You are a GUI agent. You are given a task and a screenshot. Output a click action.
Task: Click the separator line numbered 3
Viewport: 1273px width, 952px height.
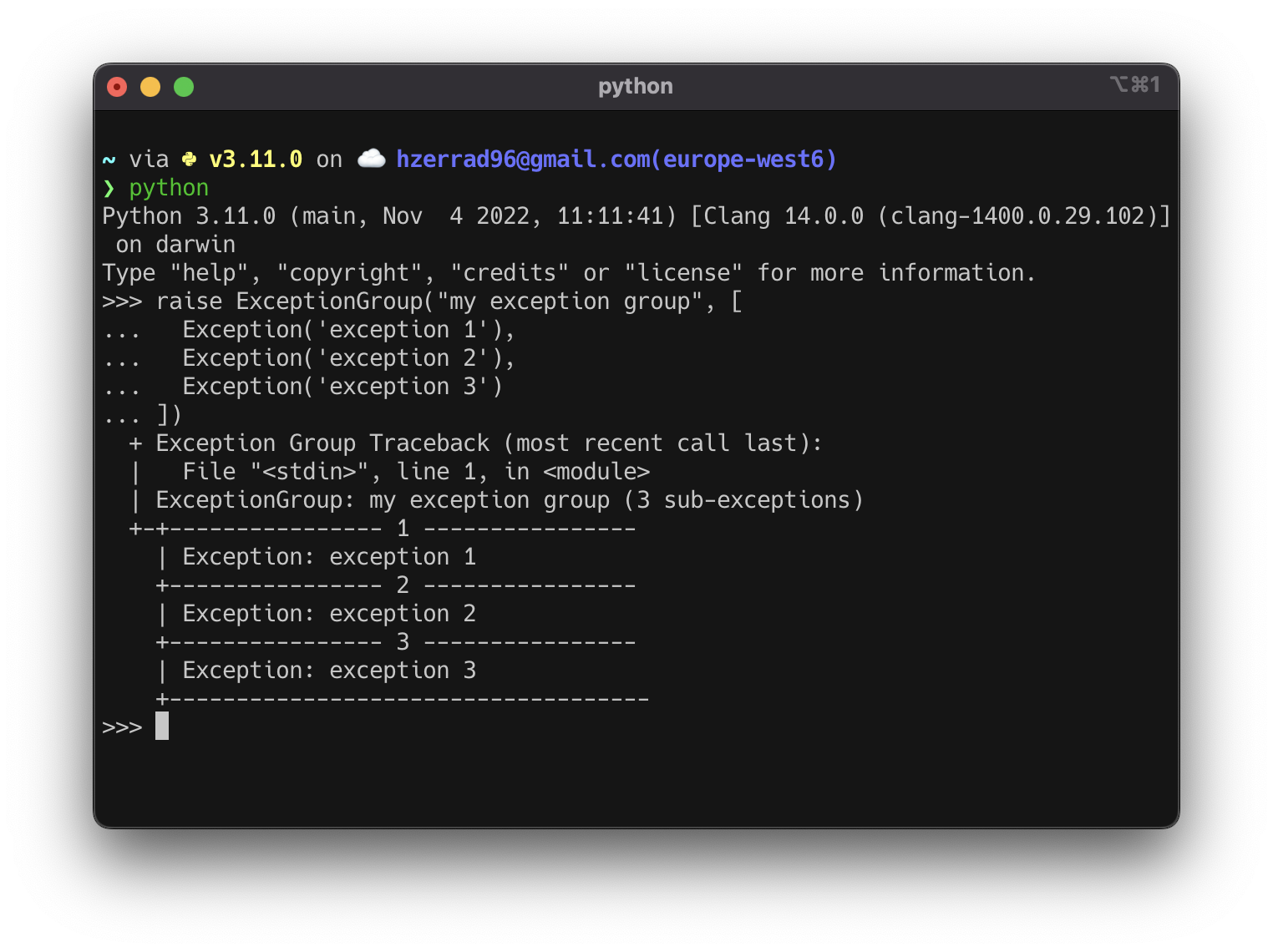coord(396,642)
